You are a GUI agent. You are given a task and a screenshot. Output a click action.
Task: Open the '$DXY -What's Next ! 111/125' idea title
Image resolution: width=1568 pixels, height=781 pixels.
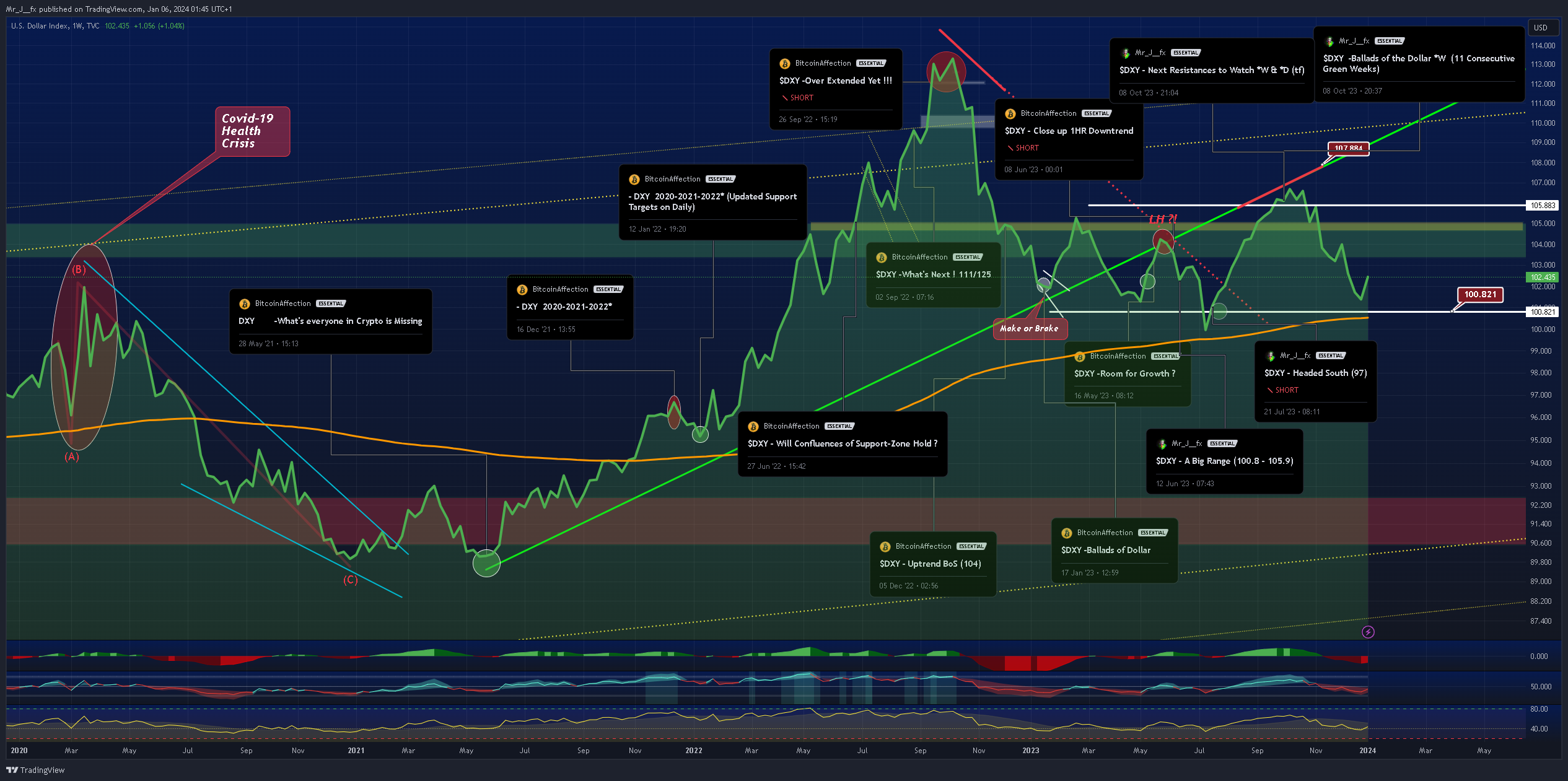point(933,275)
